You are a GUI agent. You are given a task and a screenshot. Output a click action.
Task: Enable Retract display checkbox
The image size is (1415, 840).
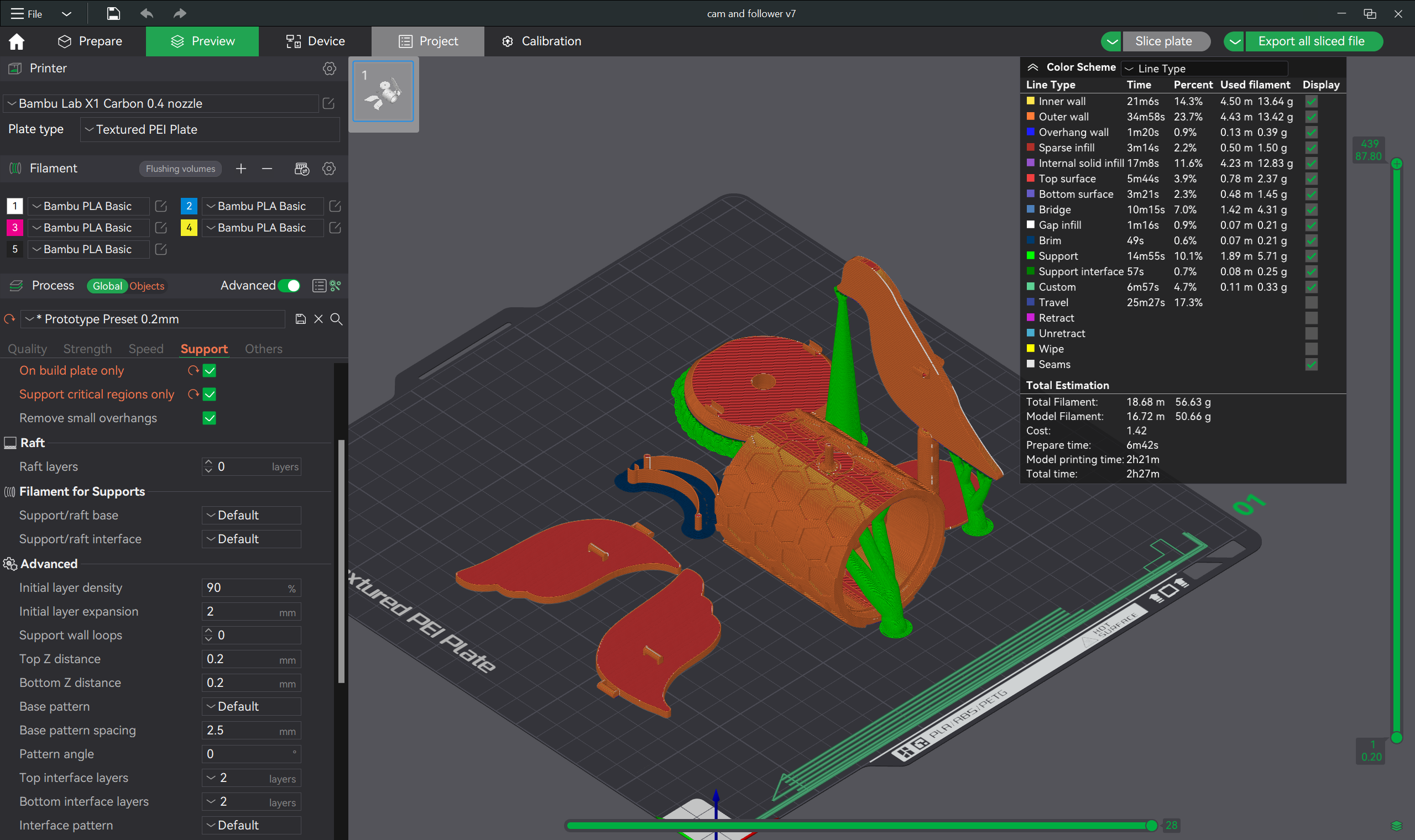coord(1312,318)
